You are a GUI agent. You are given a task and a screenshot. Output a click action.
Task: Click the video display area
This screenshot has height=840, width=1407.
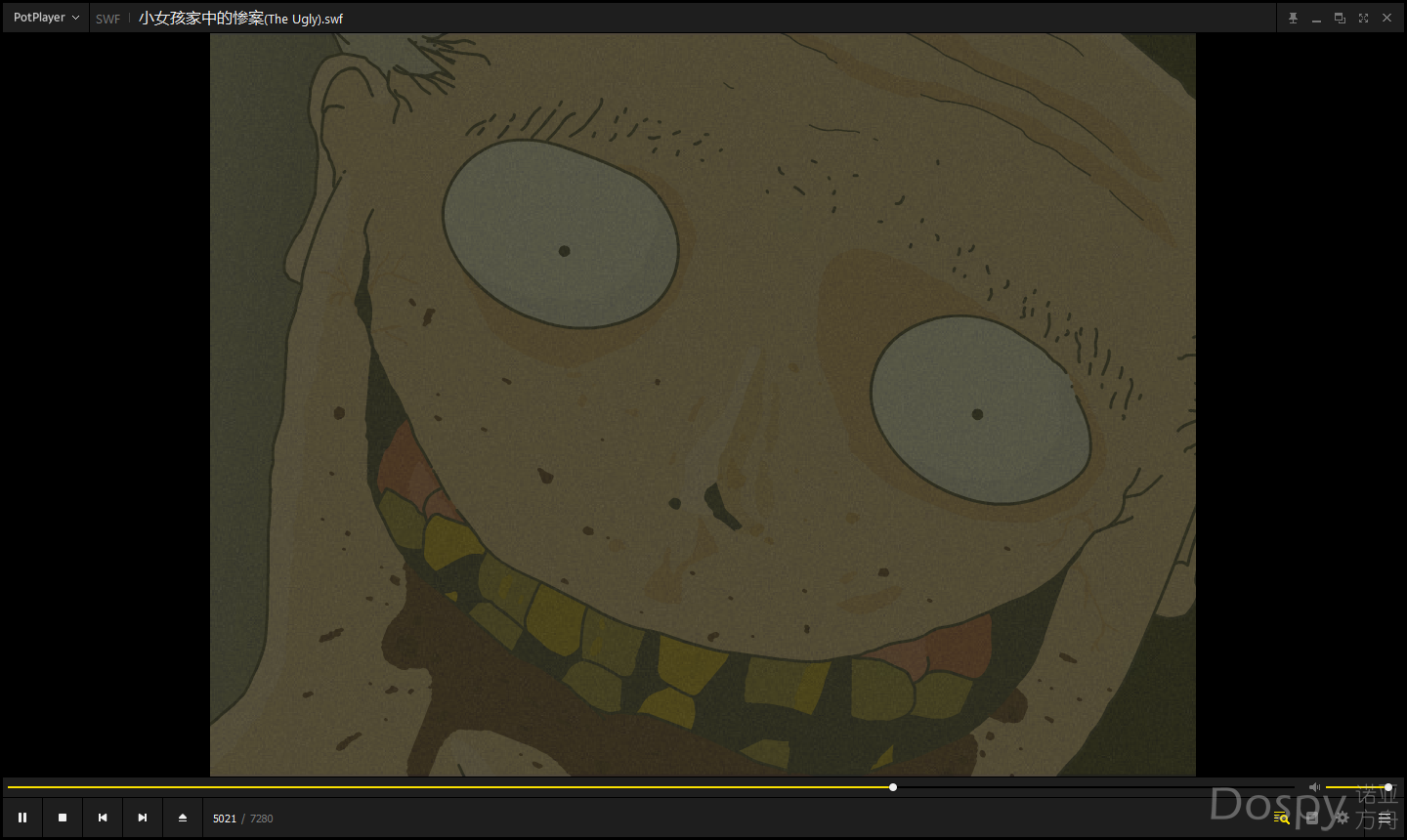[x=703, y=404]
